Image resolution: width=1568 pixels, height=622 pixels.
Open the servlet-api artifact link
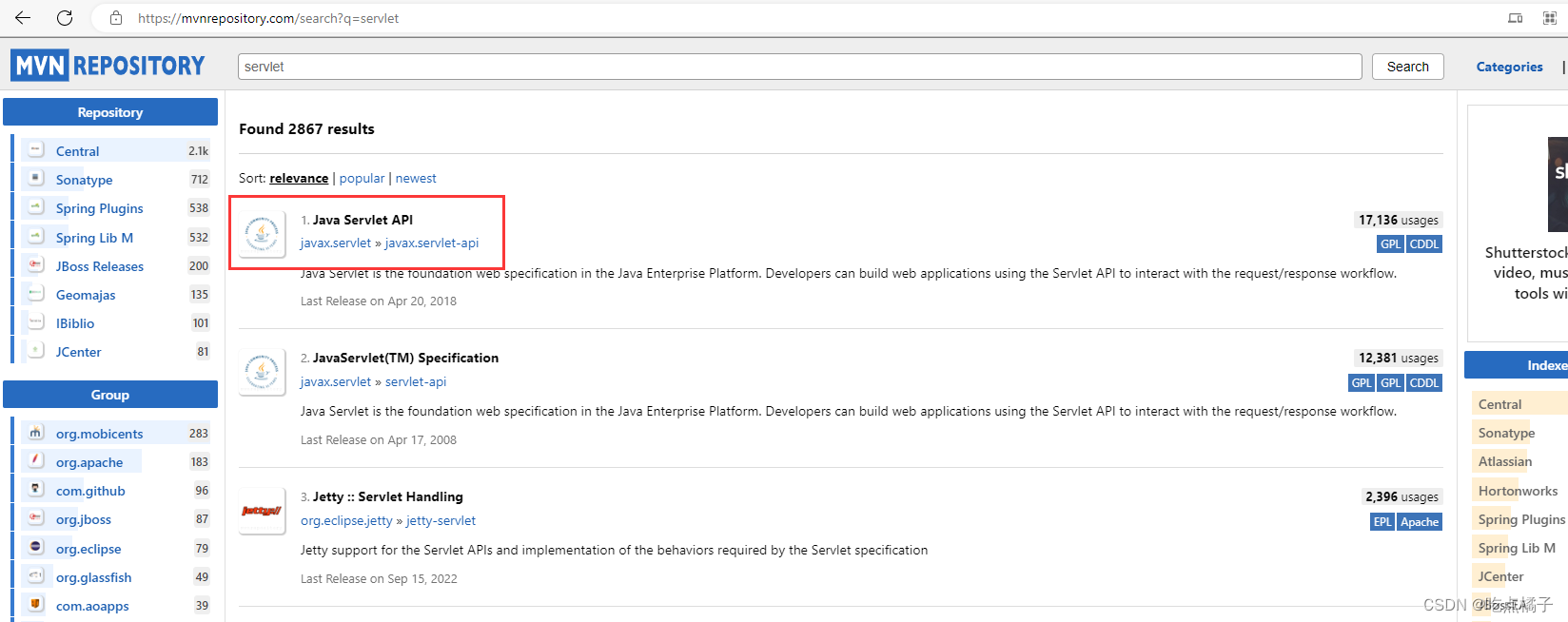pos(416,381)
